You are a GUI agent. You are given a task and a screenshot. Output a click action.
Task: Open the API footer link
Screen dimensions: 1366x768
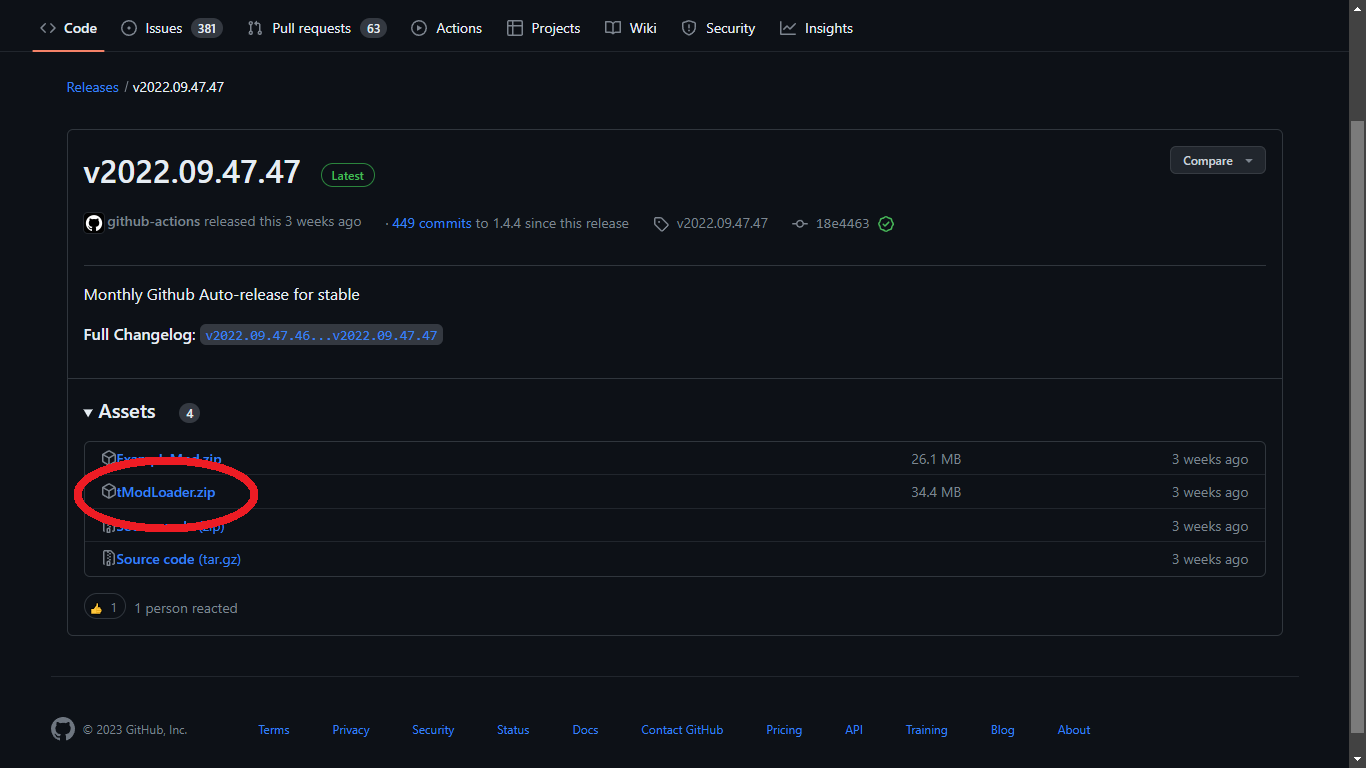[854, 730]
